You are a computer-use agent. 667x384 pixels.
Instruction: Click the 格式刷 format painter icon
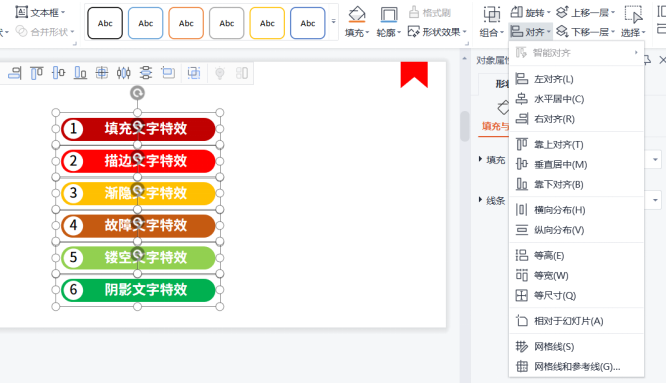[x=414, y=12]
